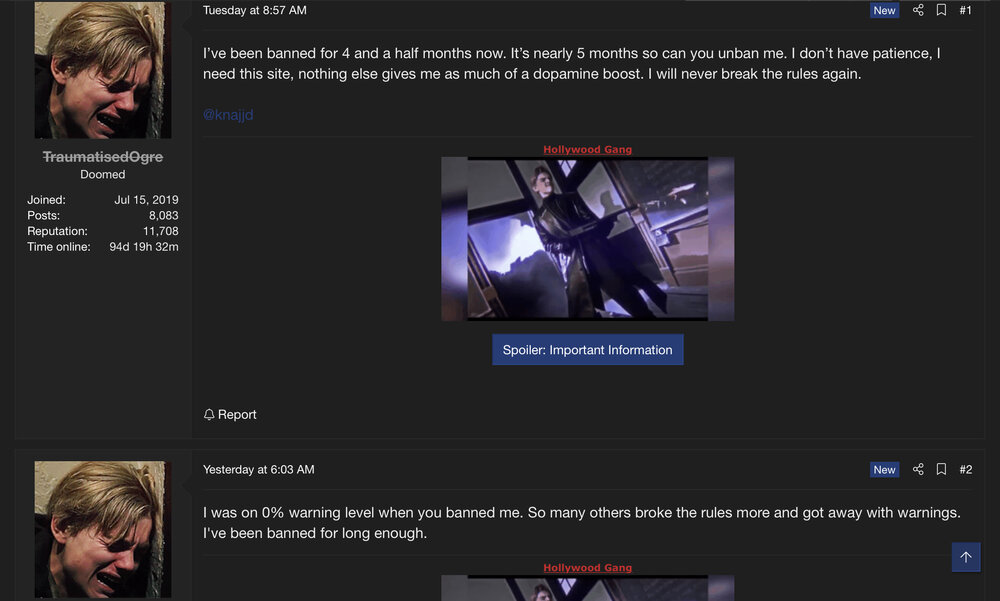Open post #1 permalink number

pyautogui.click(x=966, y=10)
